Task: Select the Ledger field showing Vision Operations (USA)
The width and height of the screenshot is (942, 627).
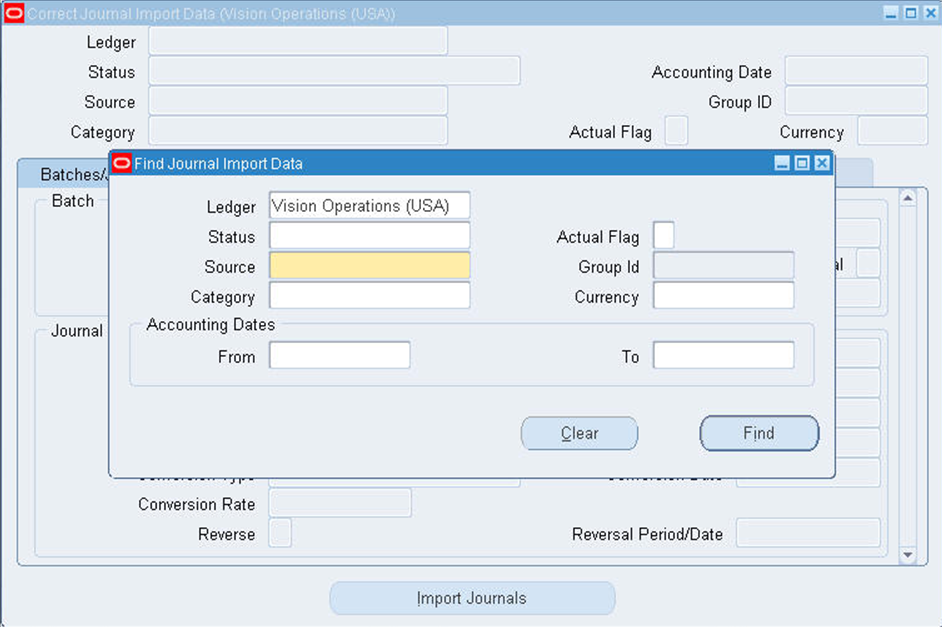Action: click(x=369, y=205)
